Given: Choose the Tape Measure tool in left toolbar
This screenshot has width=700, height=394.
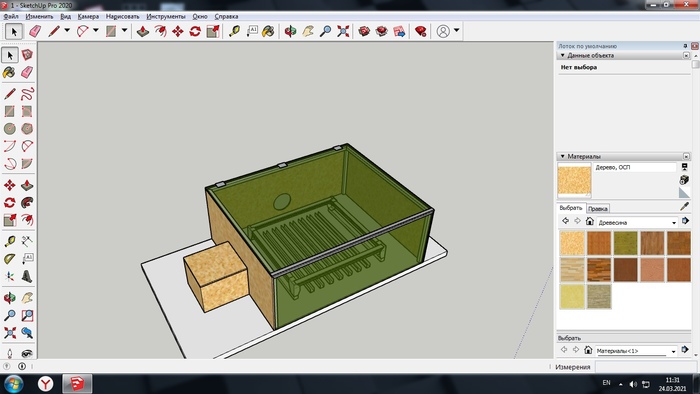Looking at the screenshot, I should [x=9, y=241].
